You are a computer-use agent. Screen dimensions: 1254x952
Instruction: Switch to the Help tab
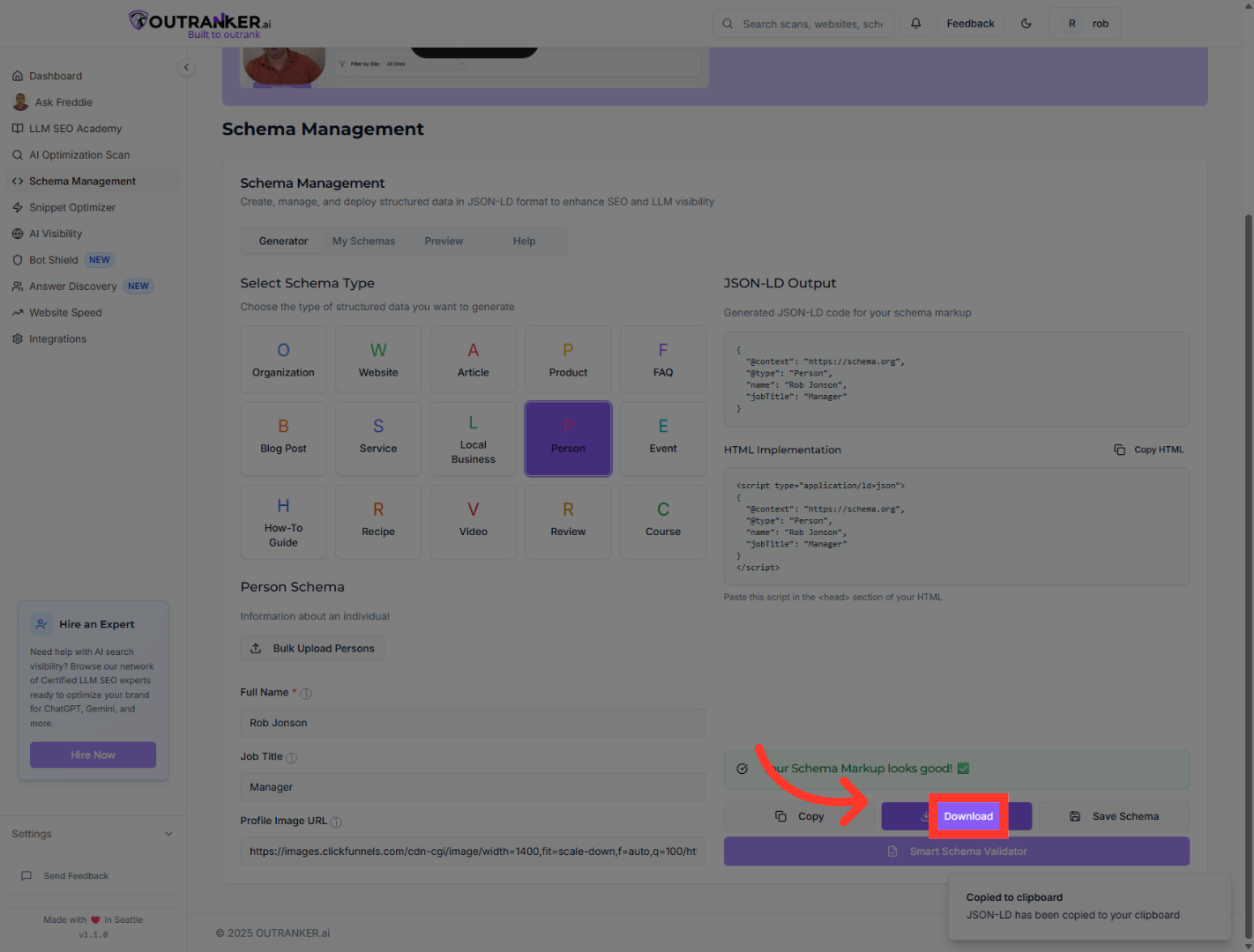click(524, 242)
